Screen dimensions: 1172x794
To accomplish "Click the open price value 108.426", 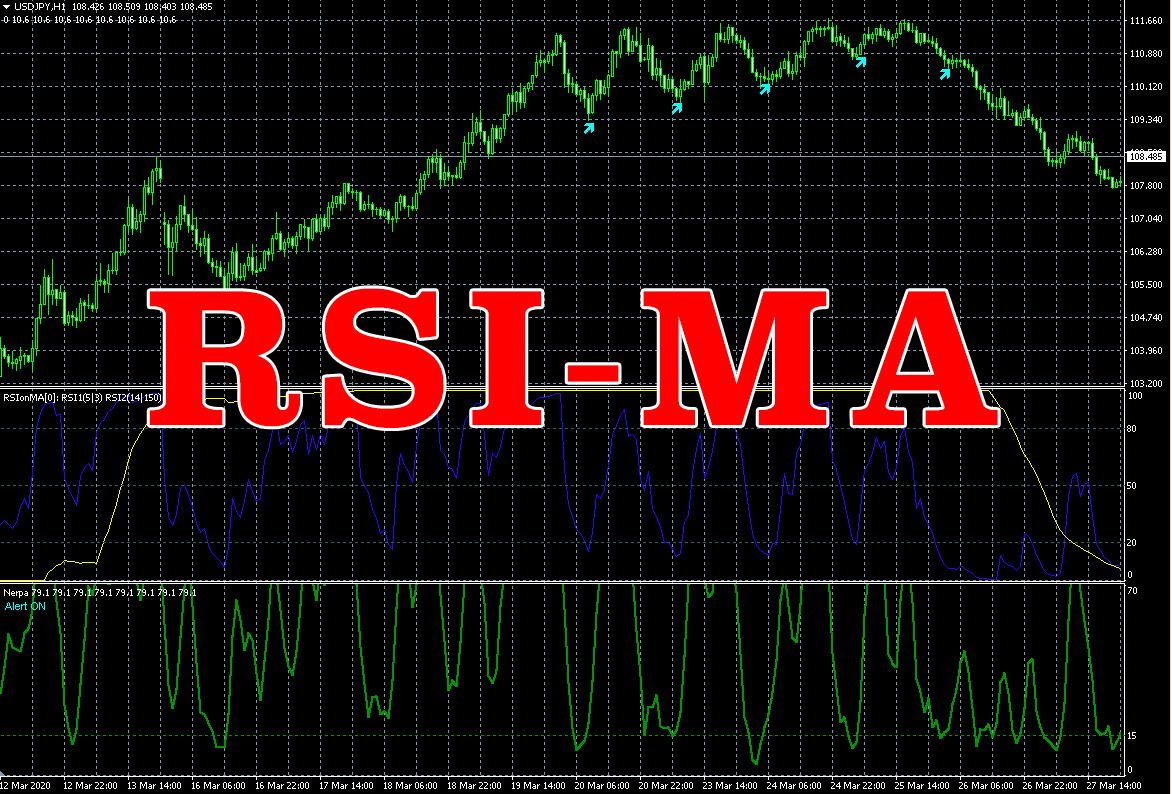I will click(88, 7).
